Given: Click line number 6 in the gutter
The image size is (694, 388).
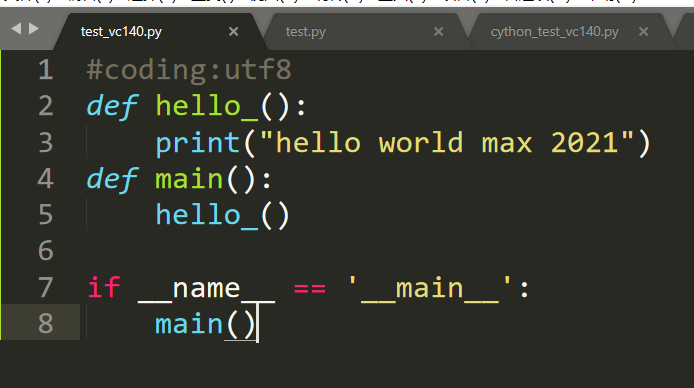Looking at the screenshot, I should (46, 251).
